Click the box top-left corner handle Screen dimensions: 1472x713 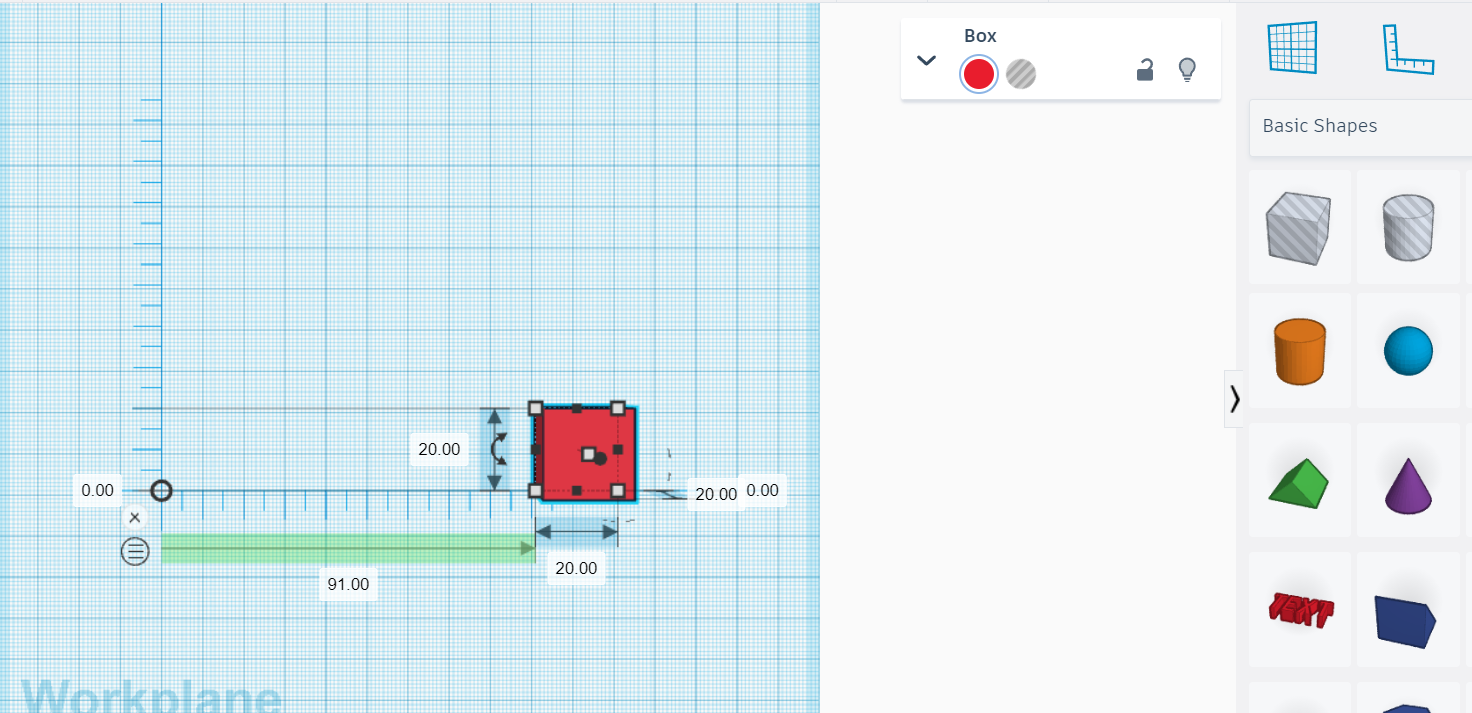[535, 408]
